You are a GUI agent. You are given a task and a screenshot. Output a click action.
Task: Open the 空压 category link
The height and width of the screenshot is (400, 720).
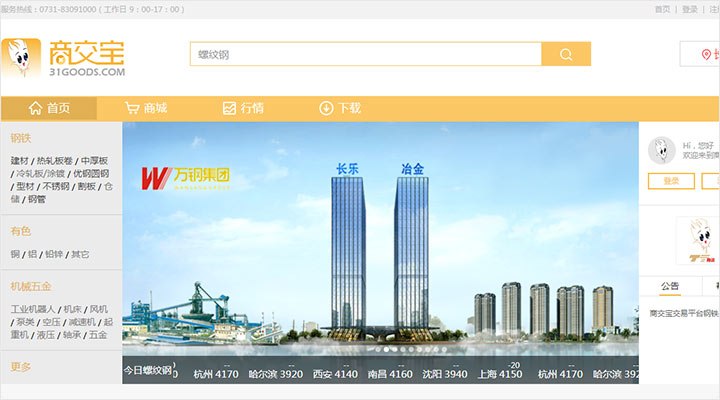[51, 322]
